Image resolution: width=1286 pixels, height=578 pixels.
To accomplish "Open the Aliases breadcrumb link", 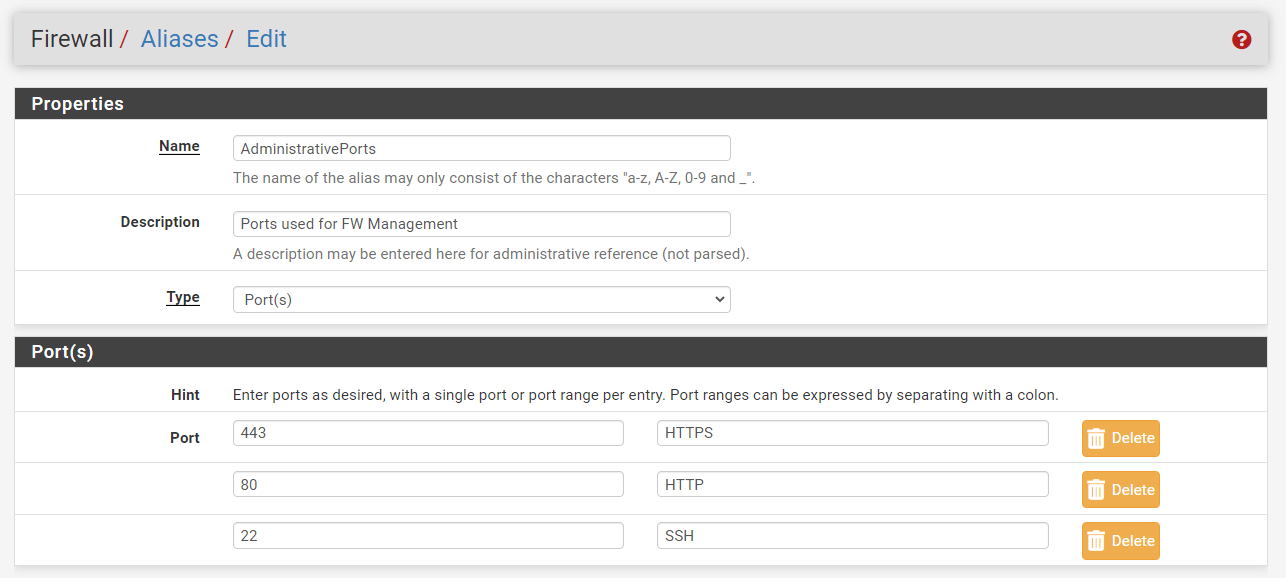I will (x=179, y=39).
